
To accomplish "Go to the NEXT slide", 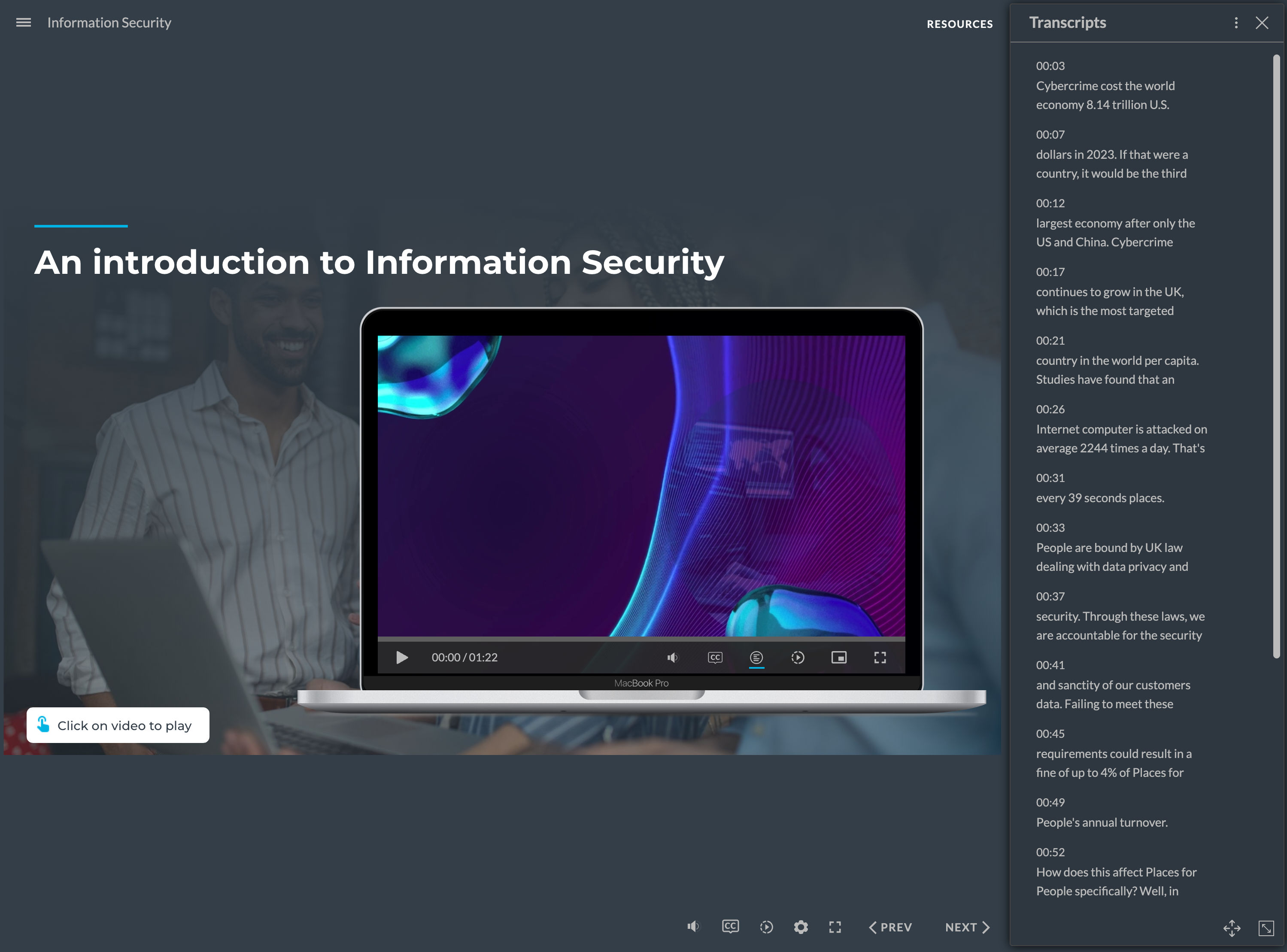I will point(968,927).
